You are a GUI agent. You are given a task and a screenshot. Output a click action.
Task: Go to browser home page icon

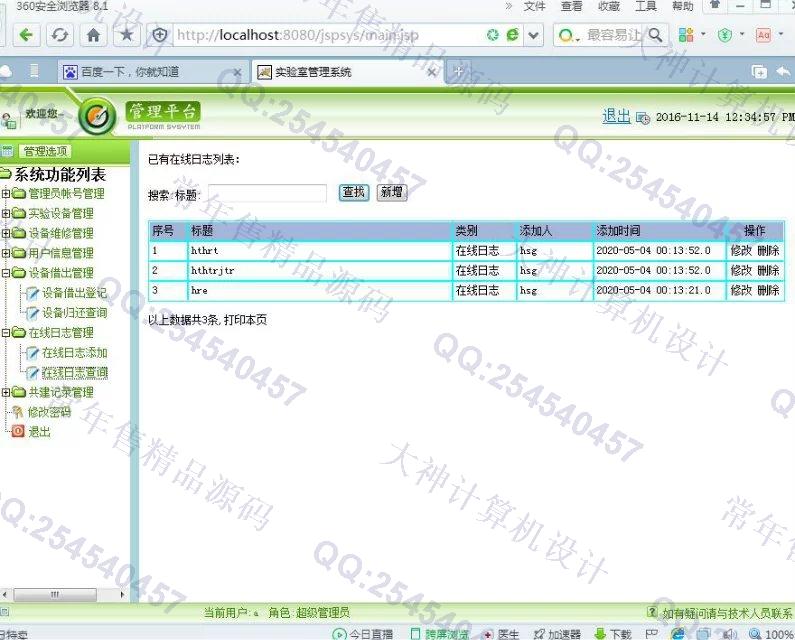click(93, 35)
